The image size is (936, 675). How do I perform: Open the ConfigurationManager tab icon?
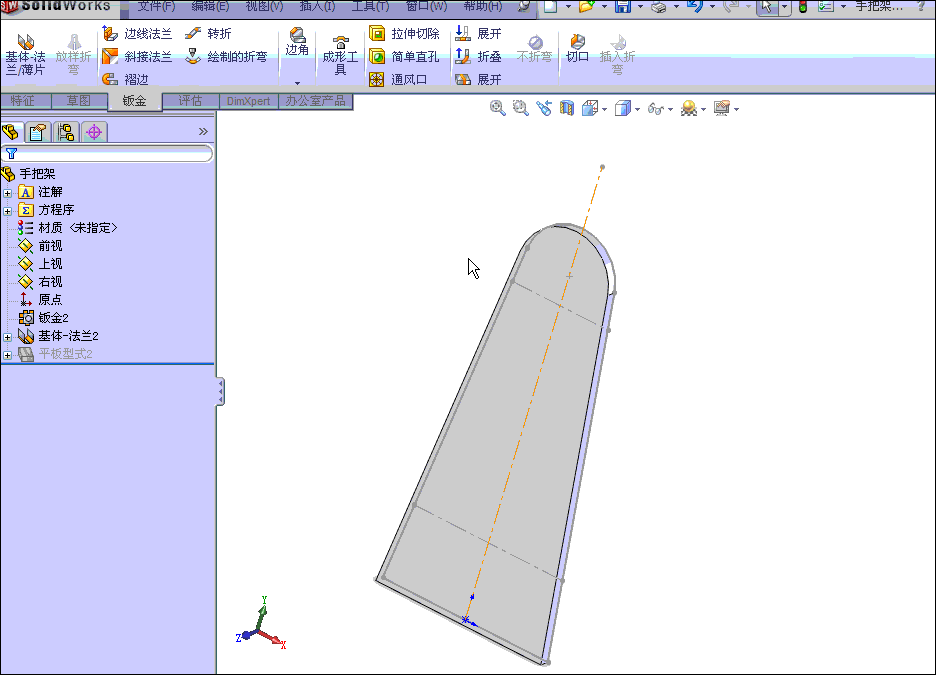pos(66,132)
